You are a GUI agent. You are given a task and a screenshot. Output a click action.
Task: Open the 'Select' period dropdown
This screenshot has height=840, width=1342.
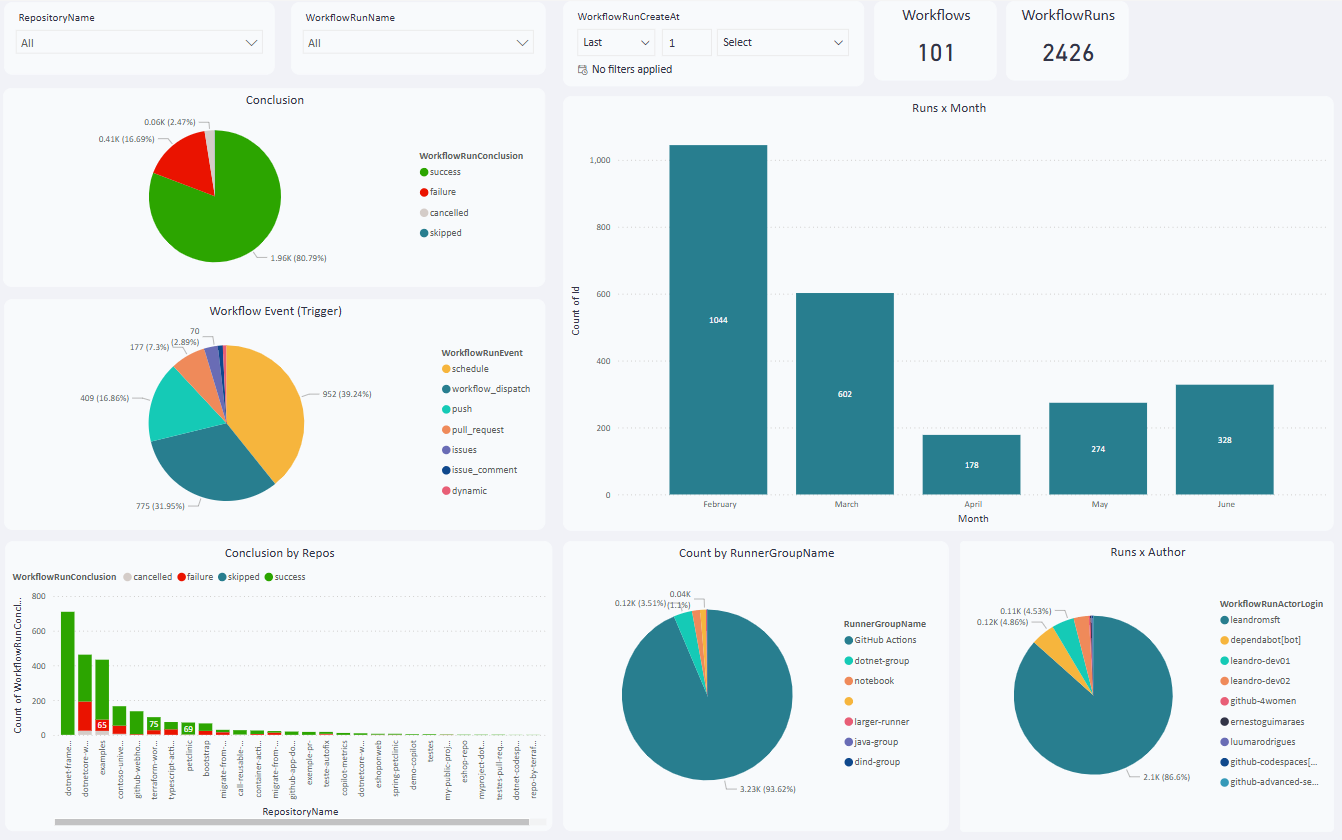point(782,42)
